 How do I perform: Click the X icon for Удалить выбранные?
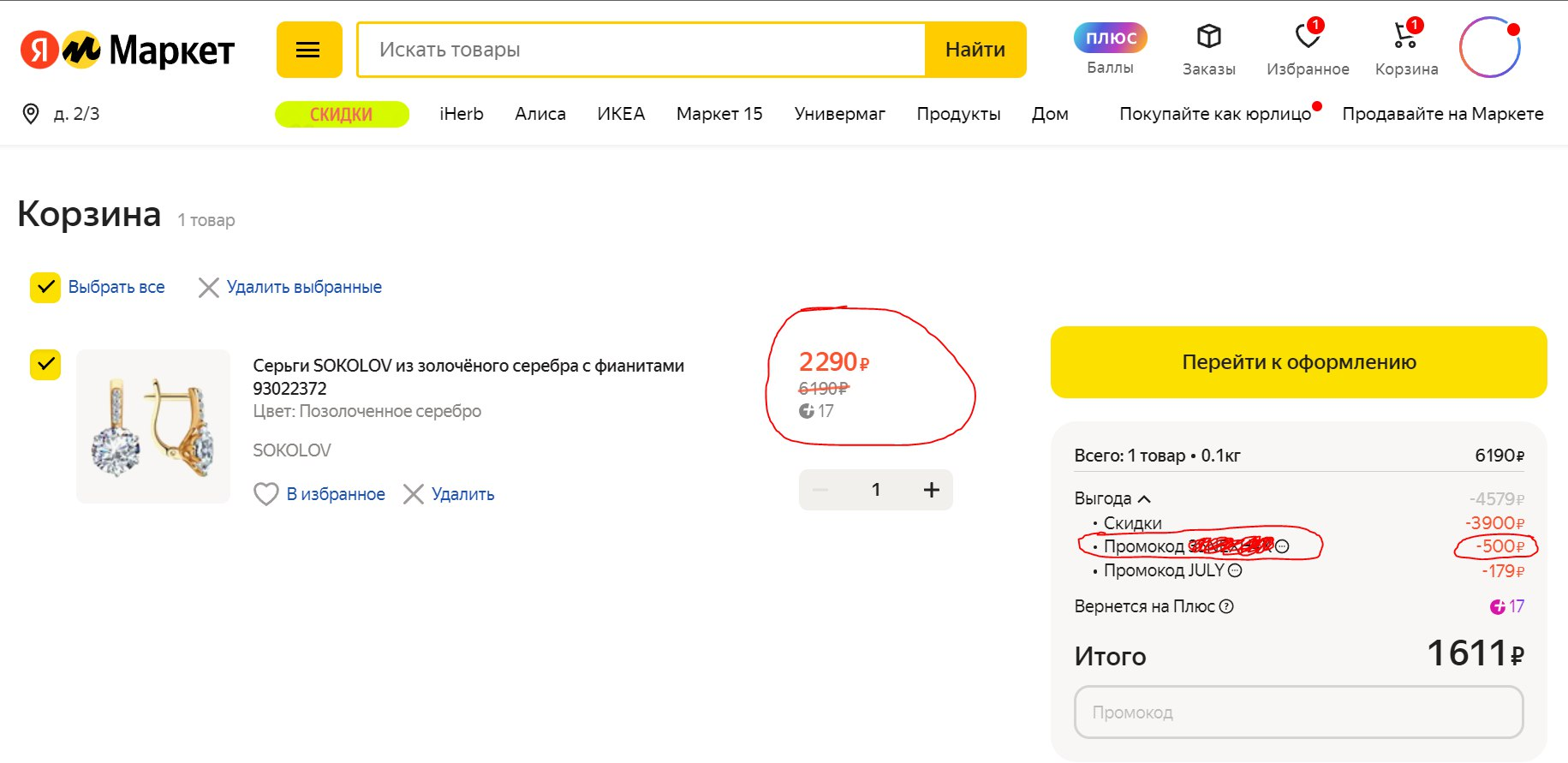point(208,288)
